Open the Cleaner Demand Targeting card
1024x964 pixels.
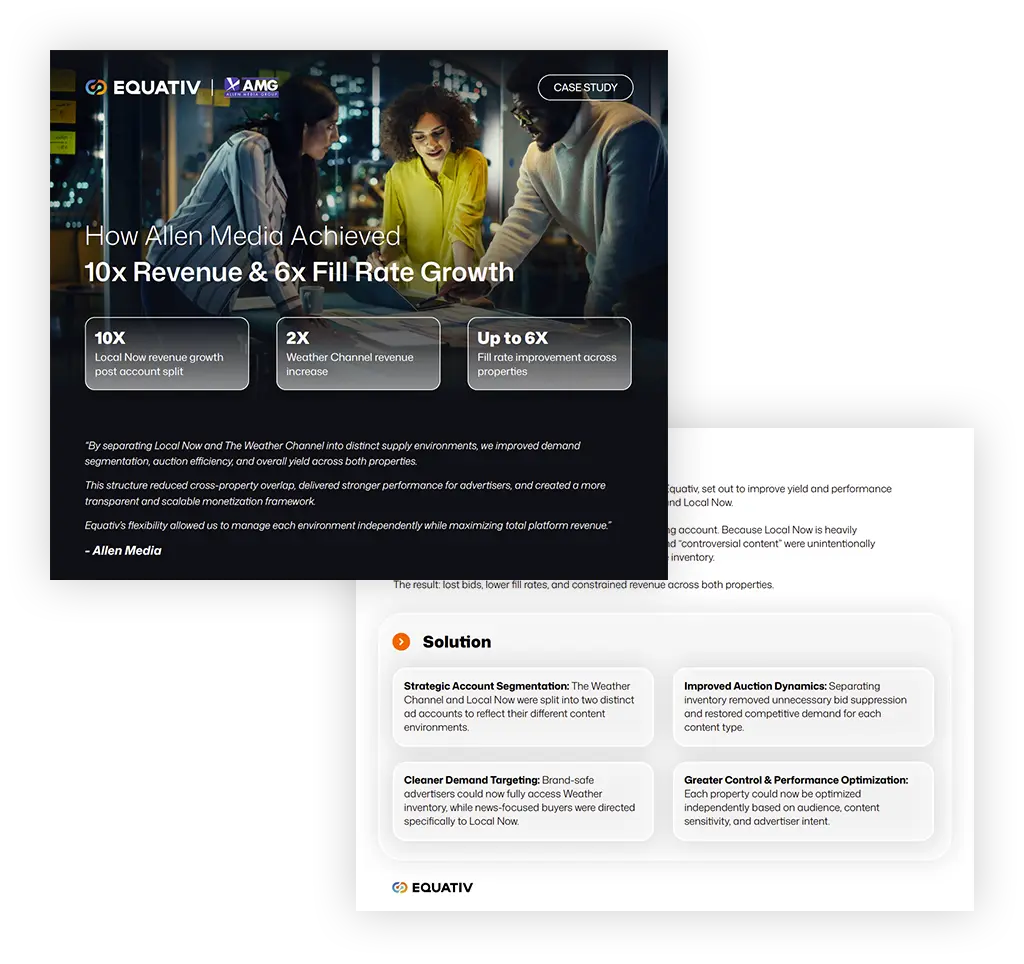click(x=523, y=801)
